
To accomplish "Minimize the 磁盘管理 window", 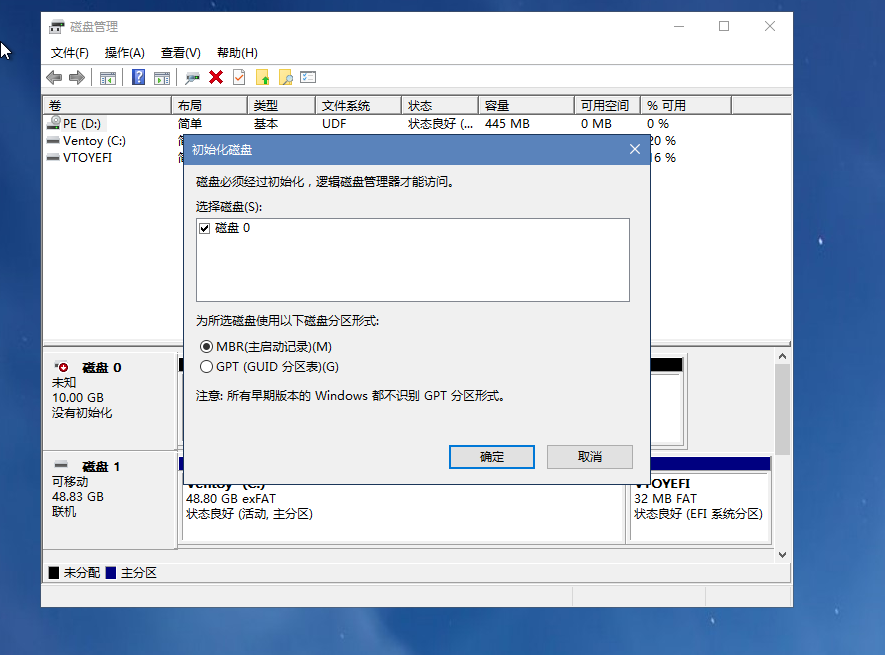I will click(x=679, y=27).
